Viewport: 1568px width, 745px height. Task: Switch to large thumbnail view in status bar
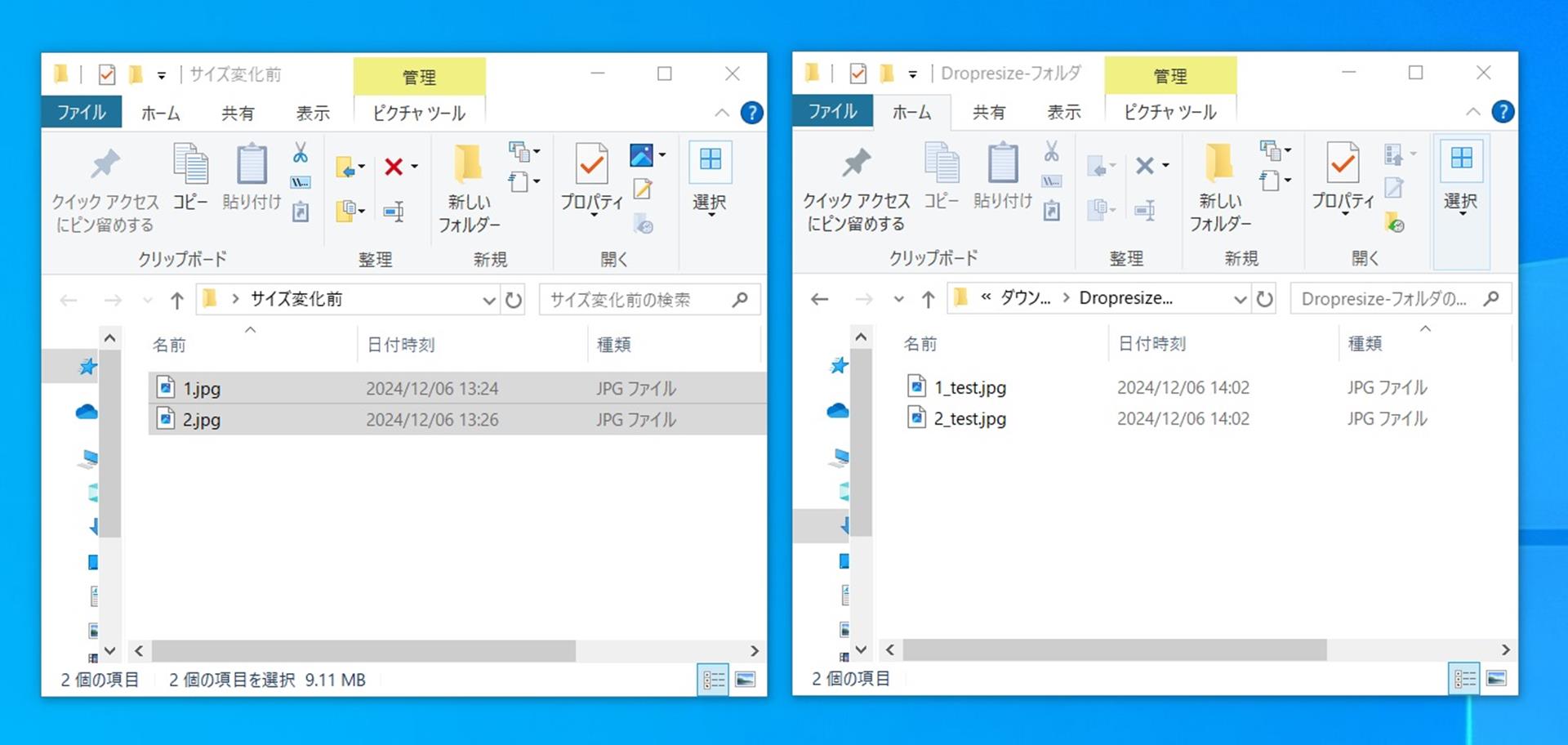(745, 679)
